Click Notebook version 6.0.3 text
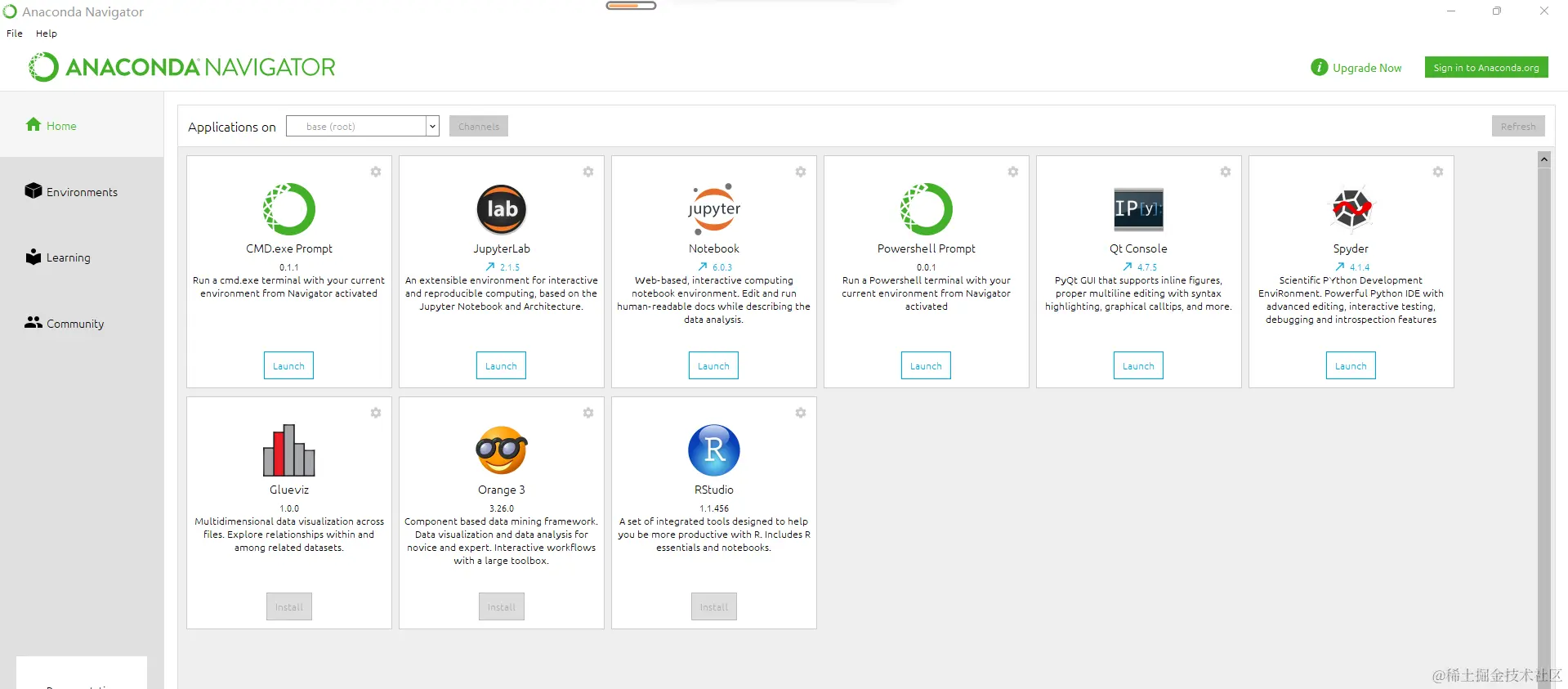The width and height of the screenshot is (1568, 689). (722, 267)
